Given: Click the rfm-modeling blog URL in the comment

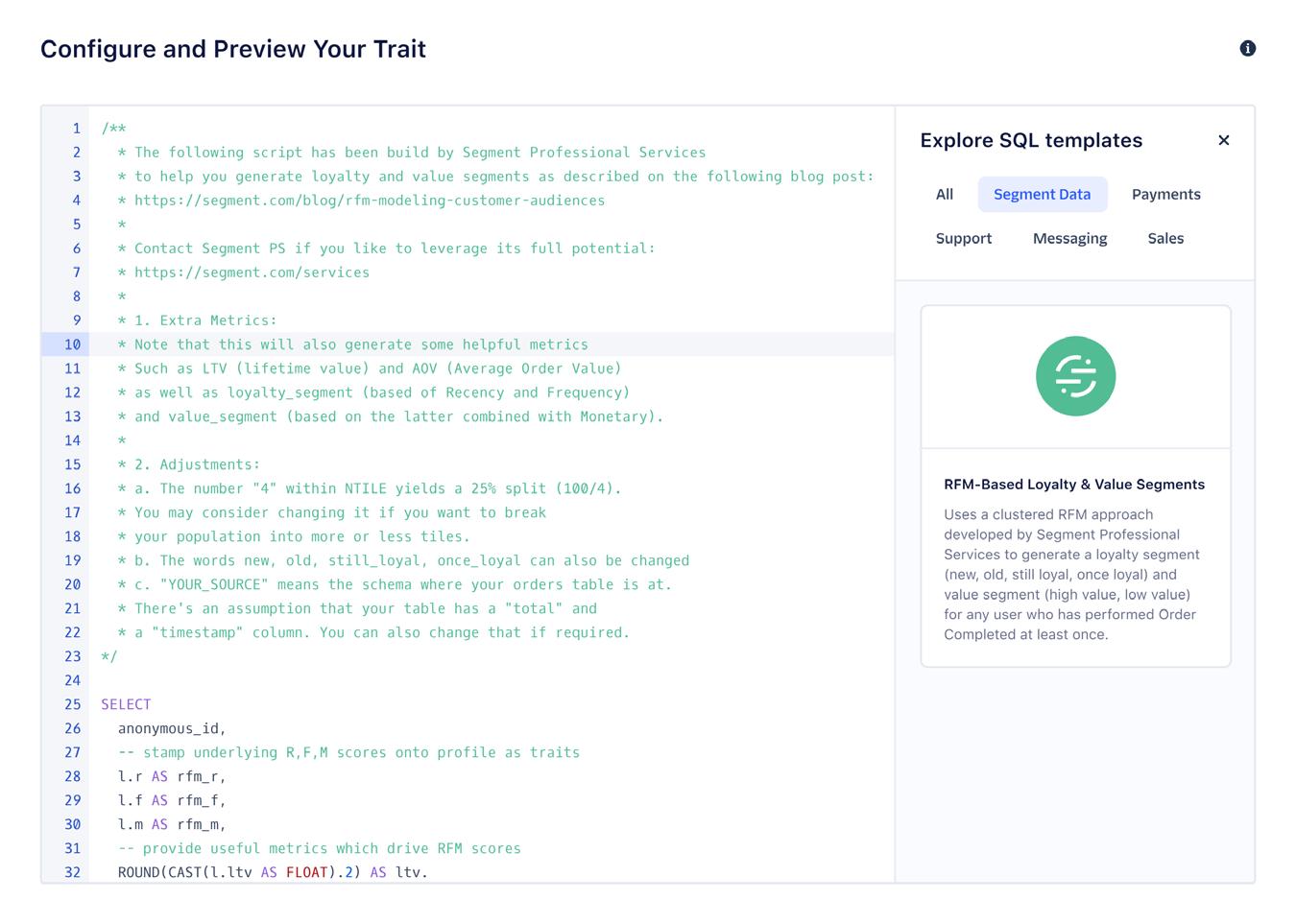Looking at the screenshot, I should click(x=370, y=201).
